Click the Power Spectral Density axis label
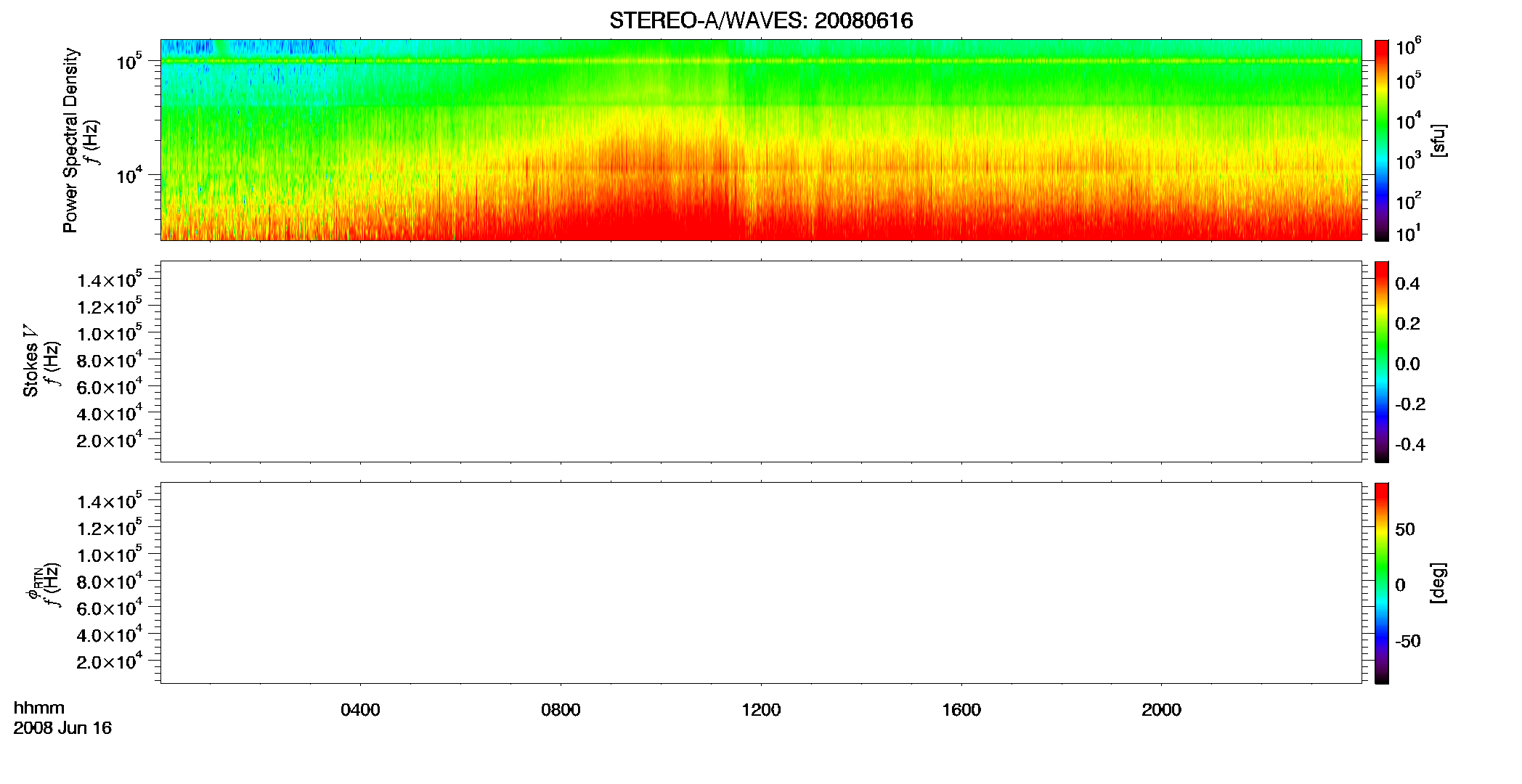The height and width of the screenshot is (784, 1522). tap(70, 140)
